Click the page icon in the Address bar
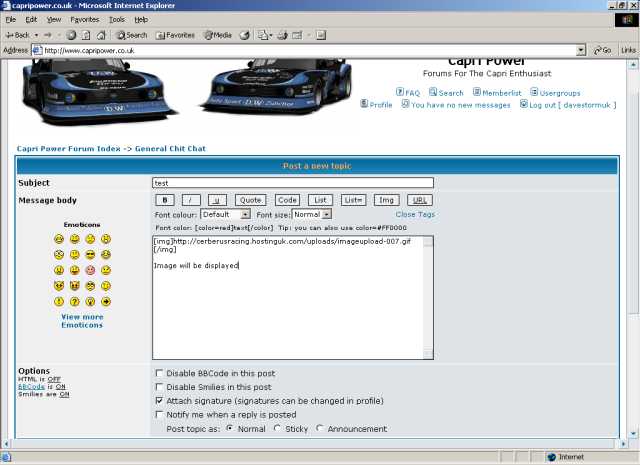This screenshot has height=465, width=640. coord(37,50)
